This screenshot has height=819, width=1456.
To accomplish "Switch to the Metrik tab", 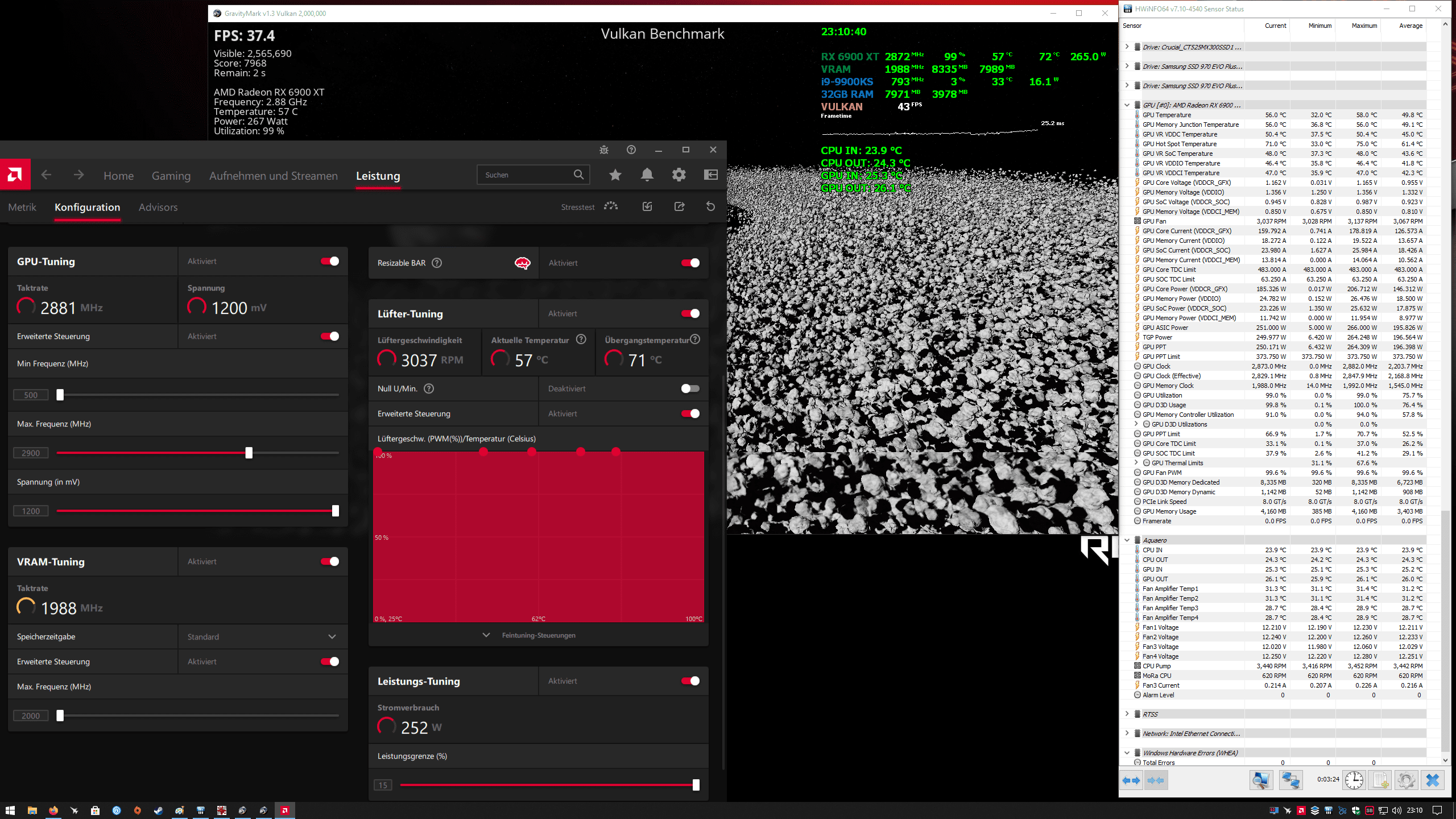I will [x=22, y=207].
